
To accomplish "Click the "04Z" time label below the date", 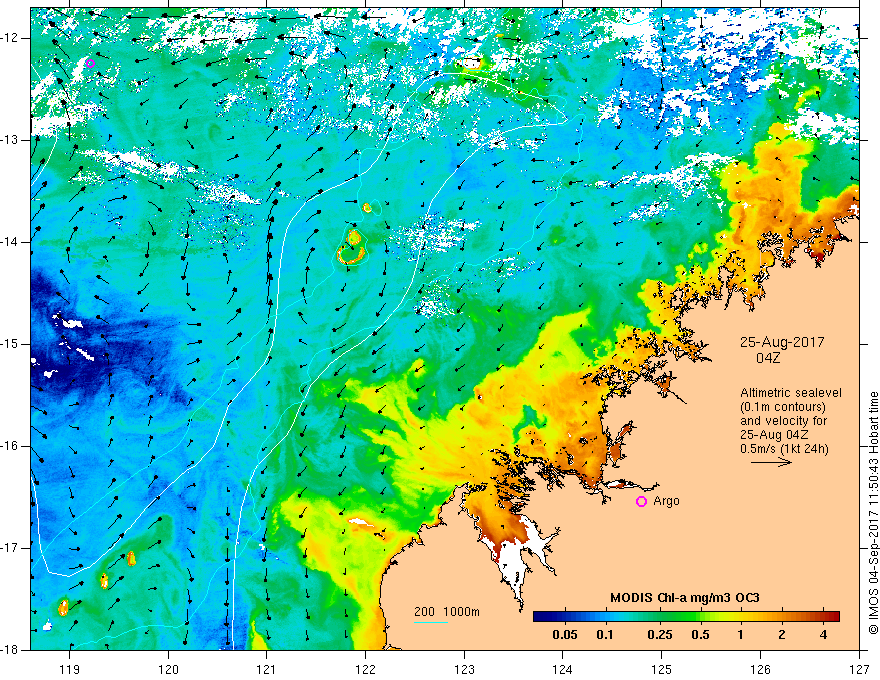I will tap(768, 358).
